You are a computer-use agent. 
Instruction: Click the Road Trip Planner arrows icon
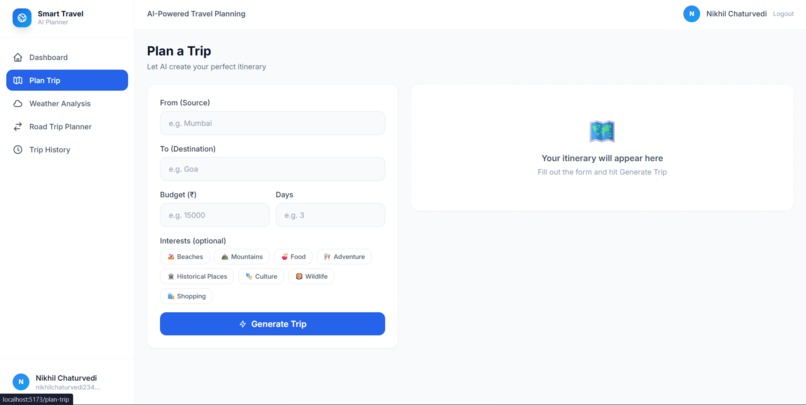coord(18,126)
